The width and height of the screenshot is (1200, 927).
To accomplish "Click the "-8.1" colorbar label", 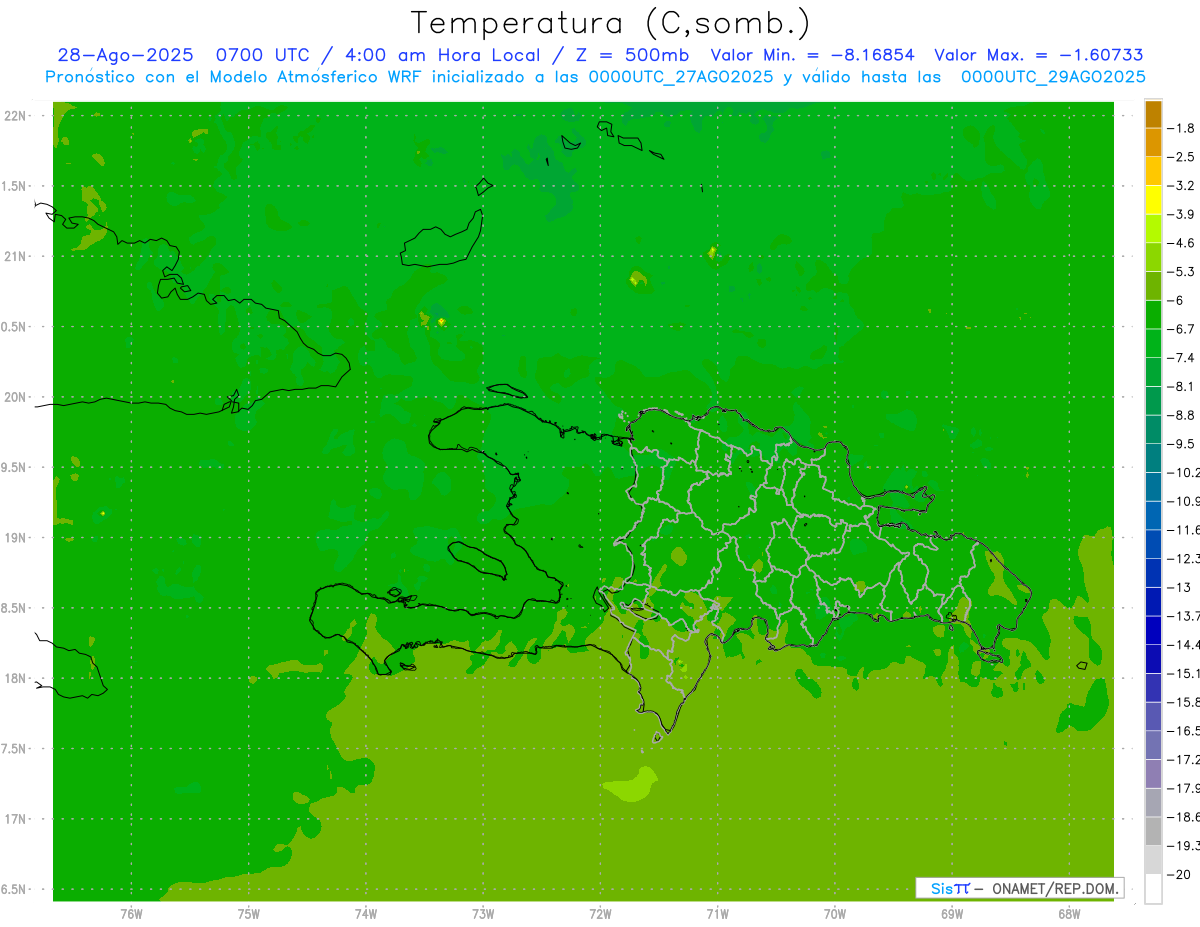I will (x=1182, y=386).
